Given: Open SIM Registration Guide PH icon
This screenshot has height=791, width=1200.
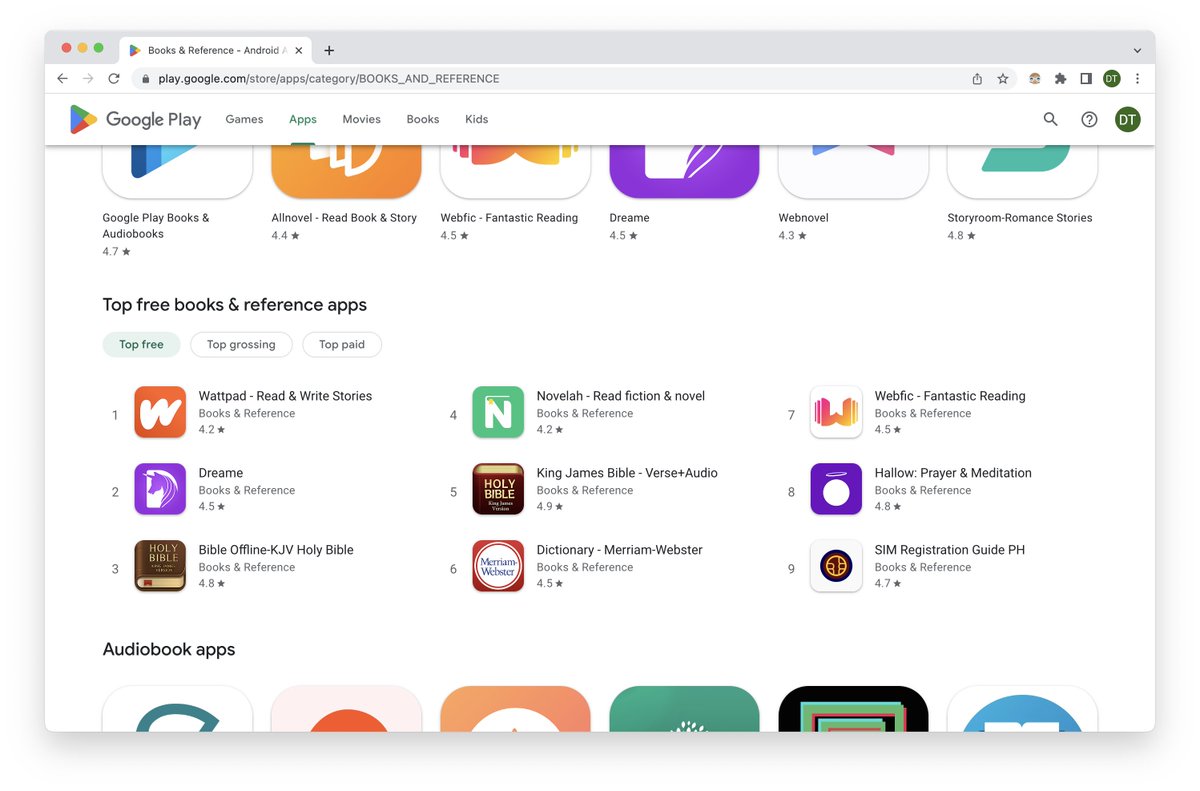Looking at the screenshot, I should click(x=836, y=566).
